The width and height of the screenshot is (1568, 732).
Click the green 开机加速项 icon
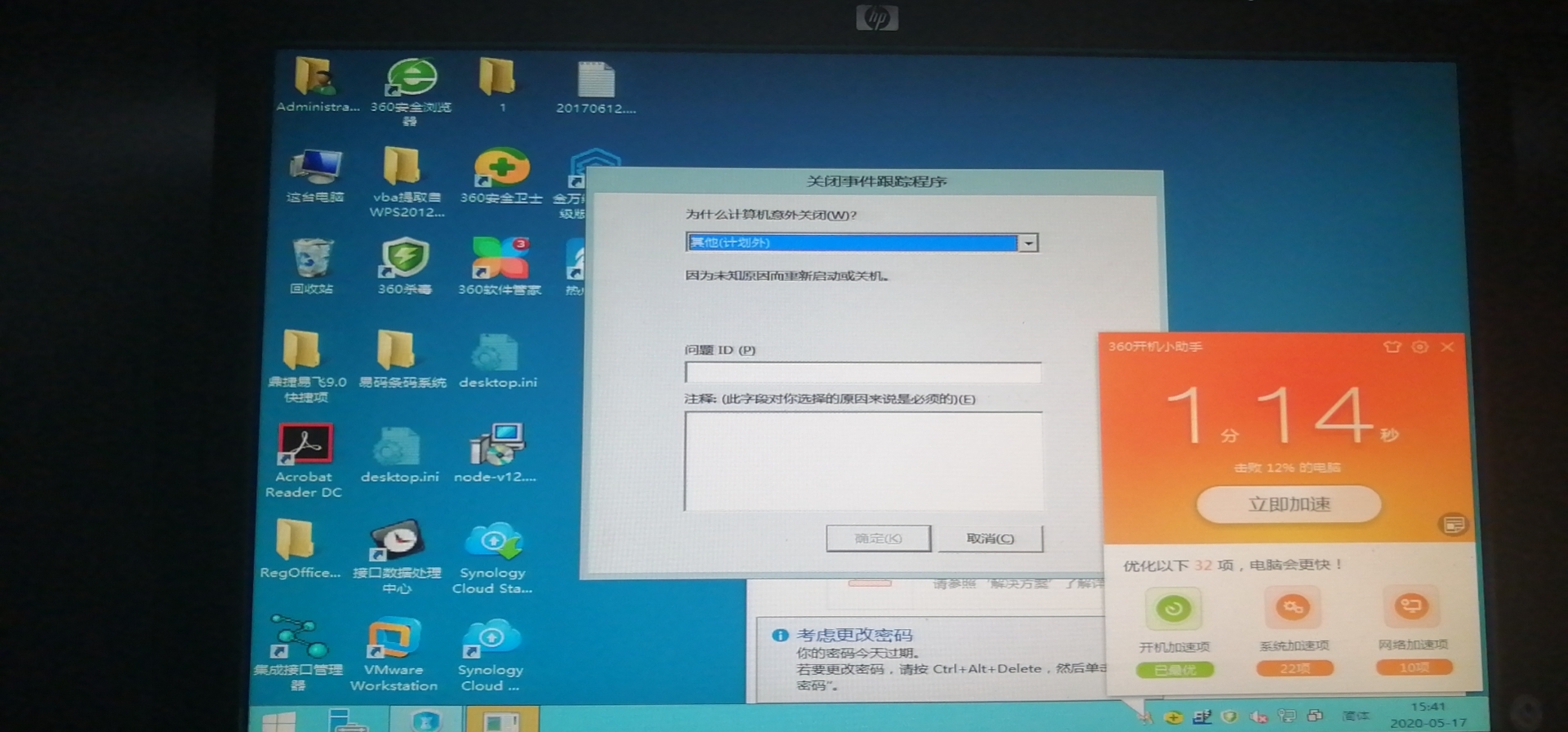[1174, 609]
